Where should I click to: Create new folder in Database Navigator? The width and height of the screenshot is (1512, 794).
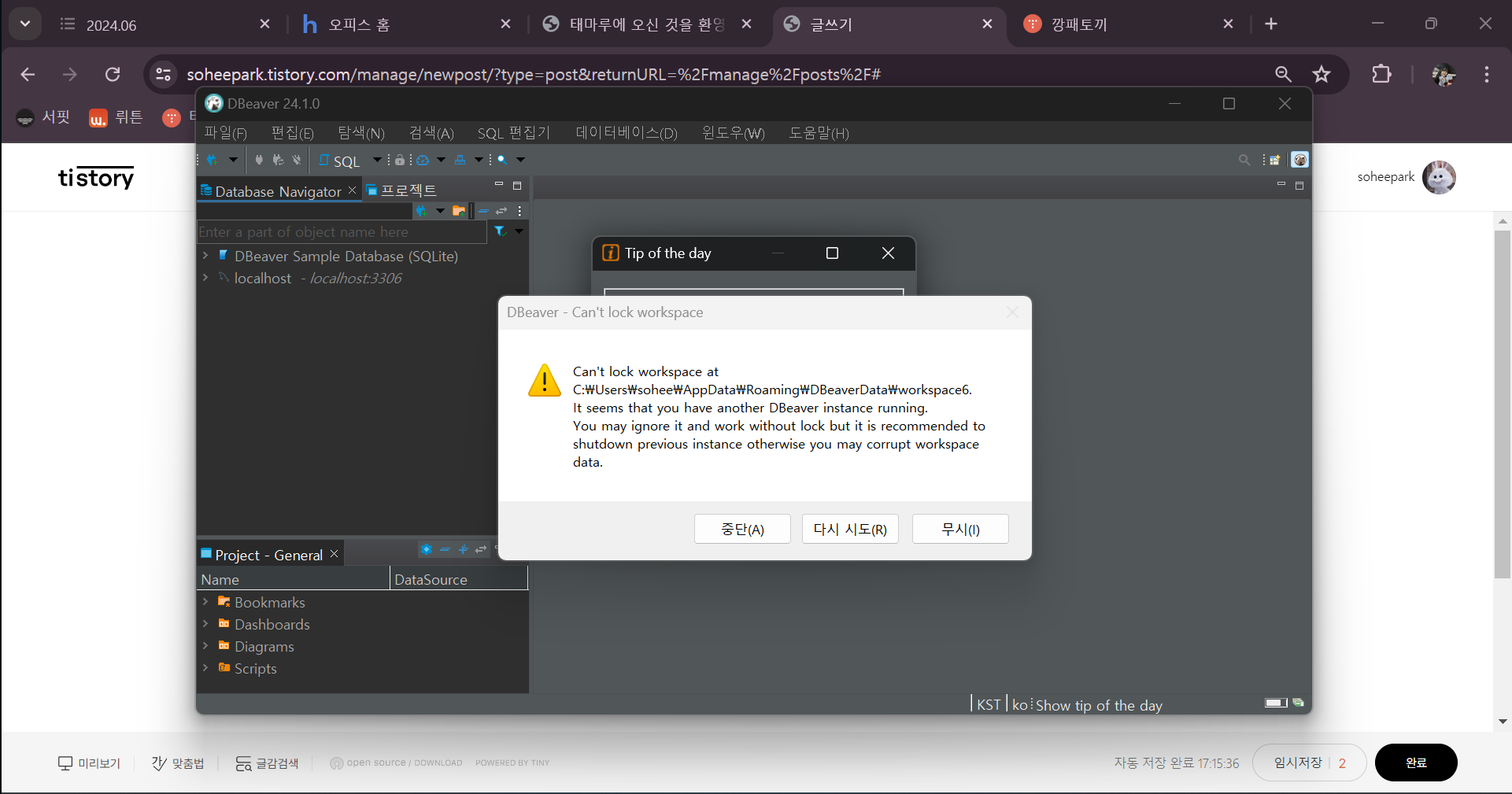(459, 210)
